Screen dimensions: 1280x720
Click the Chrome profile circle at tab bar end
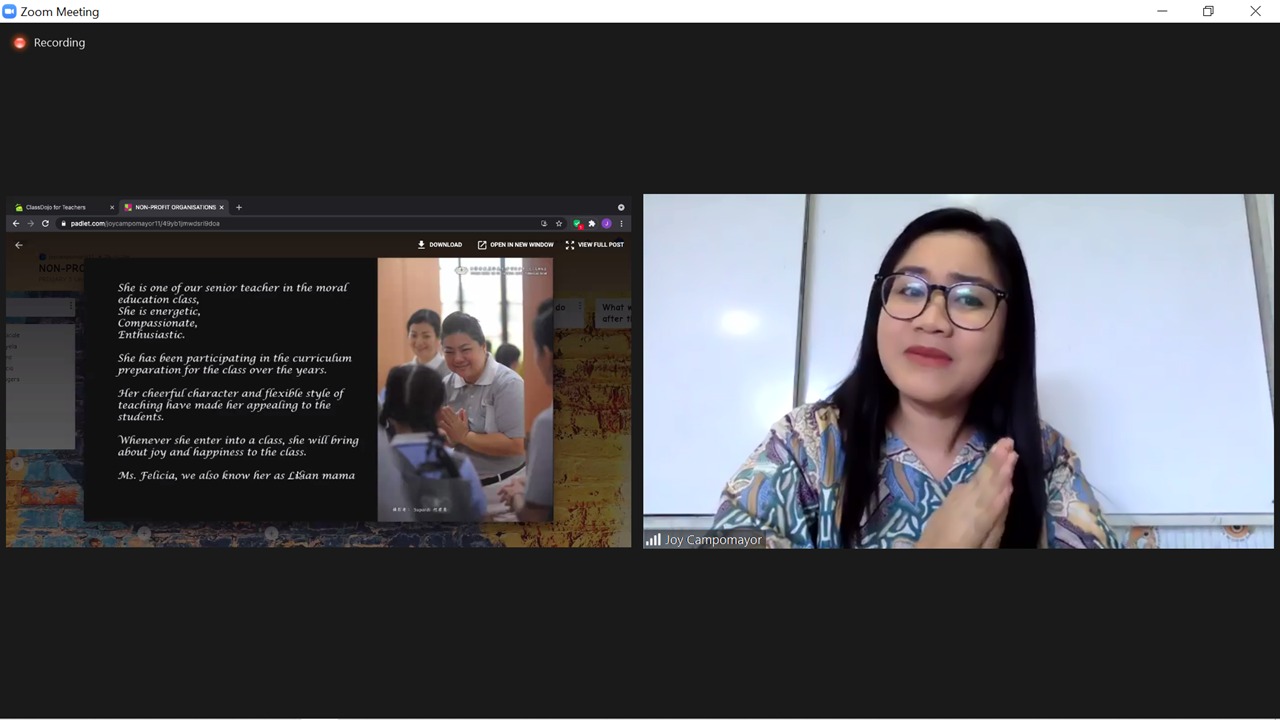tap(621, 207)
